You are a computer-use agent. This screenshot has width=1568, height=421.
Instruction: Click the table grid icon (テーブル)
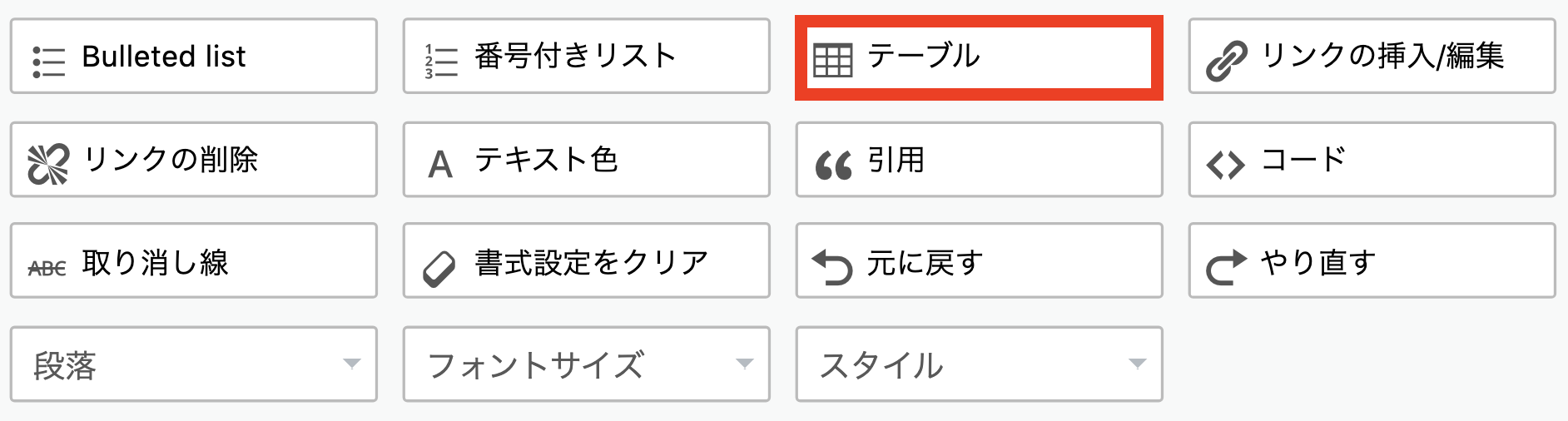click(833, 60)
